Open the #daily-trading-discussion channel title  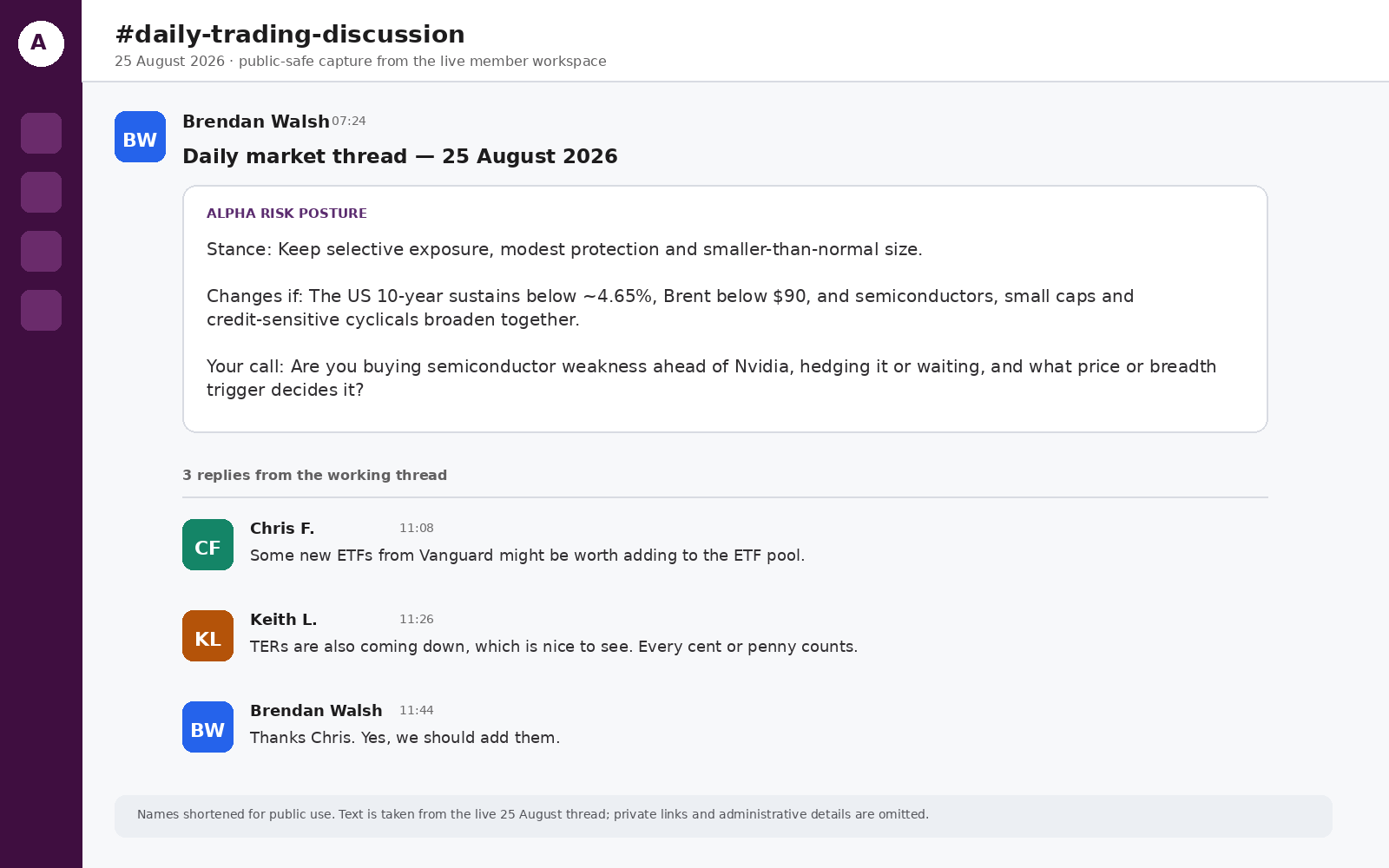[290, 35]
